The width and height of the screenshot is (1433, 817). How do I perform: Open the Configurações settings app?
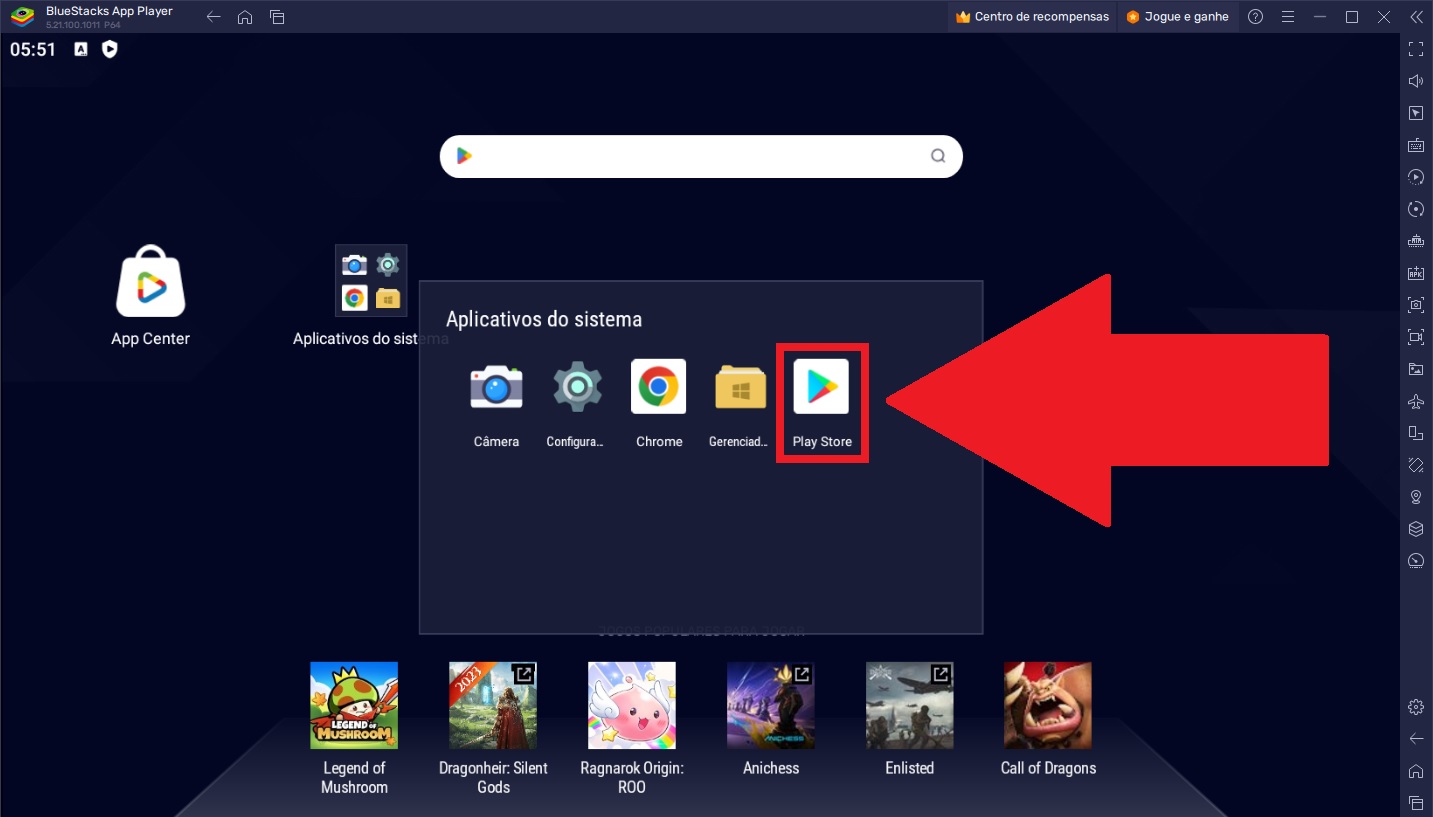pyautogui.click(x=577, y=387)
